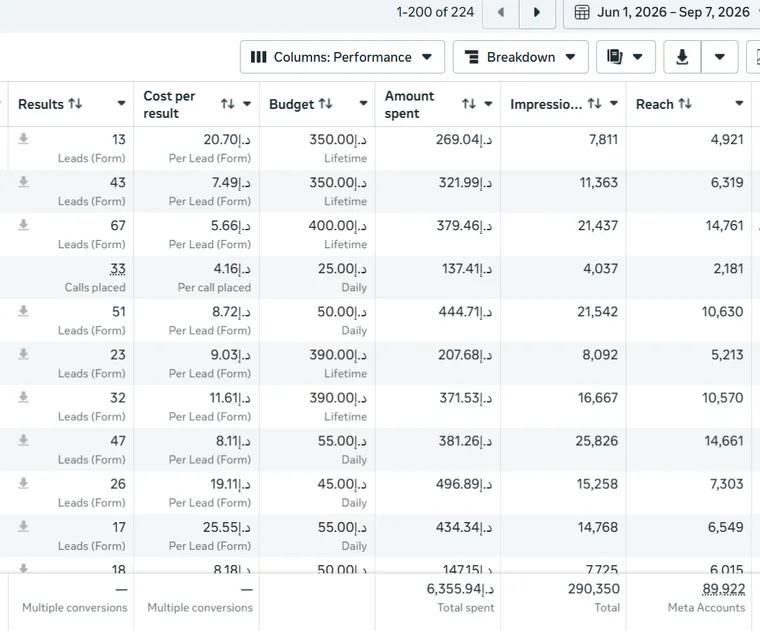Open Amount spent column menu
Image resolution: width=760 pixels, height=631 pixels.
[x=488, y=104]
